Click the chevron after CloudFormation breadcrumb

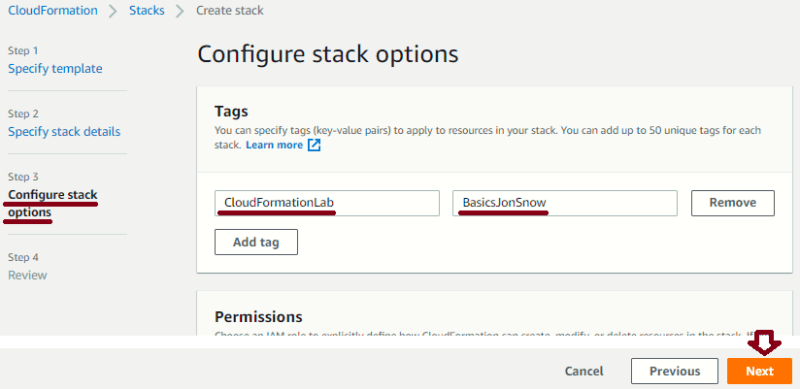click(113, 11)
